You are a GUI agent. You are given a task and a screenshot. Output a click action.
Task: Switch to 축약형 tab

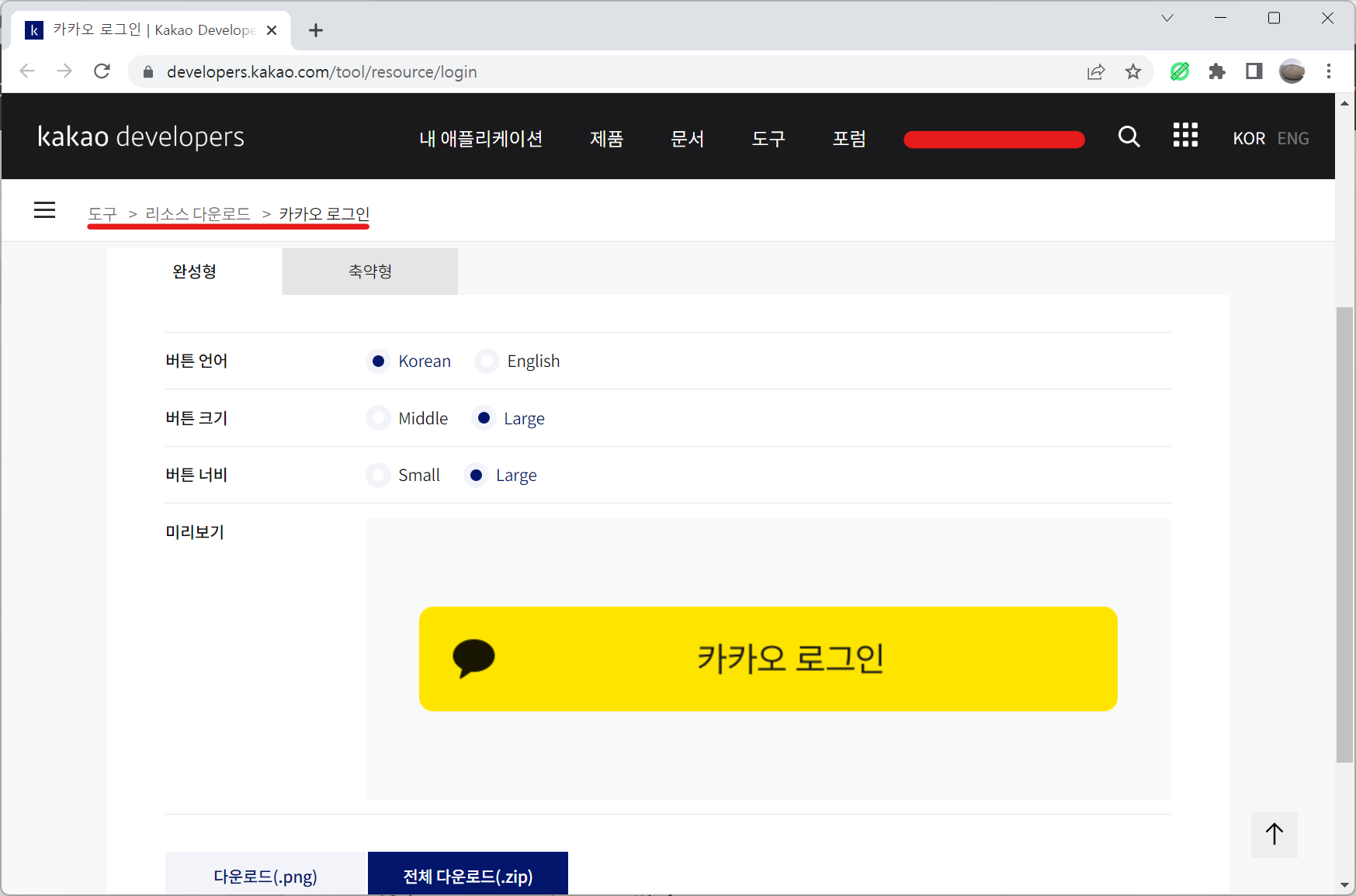tap(370, 272)
